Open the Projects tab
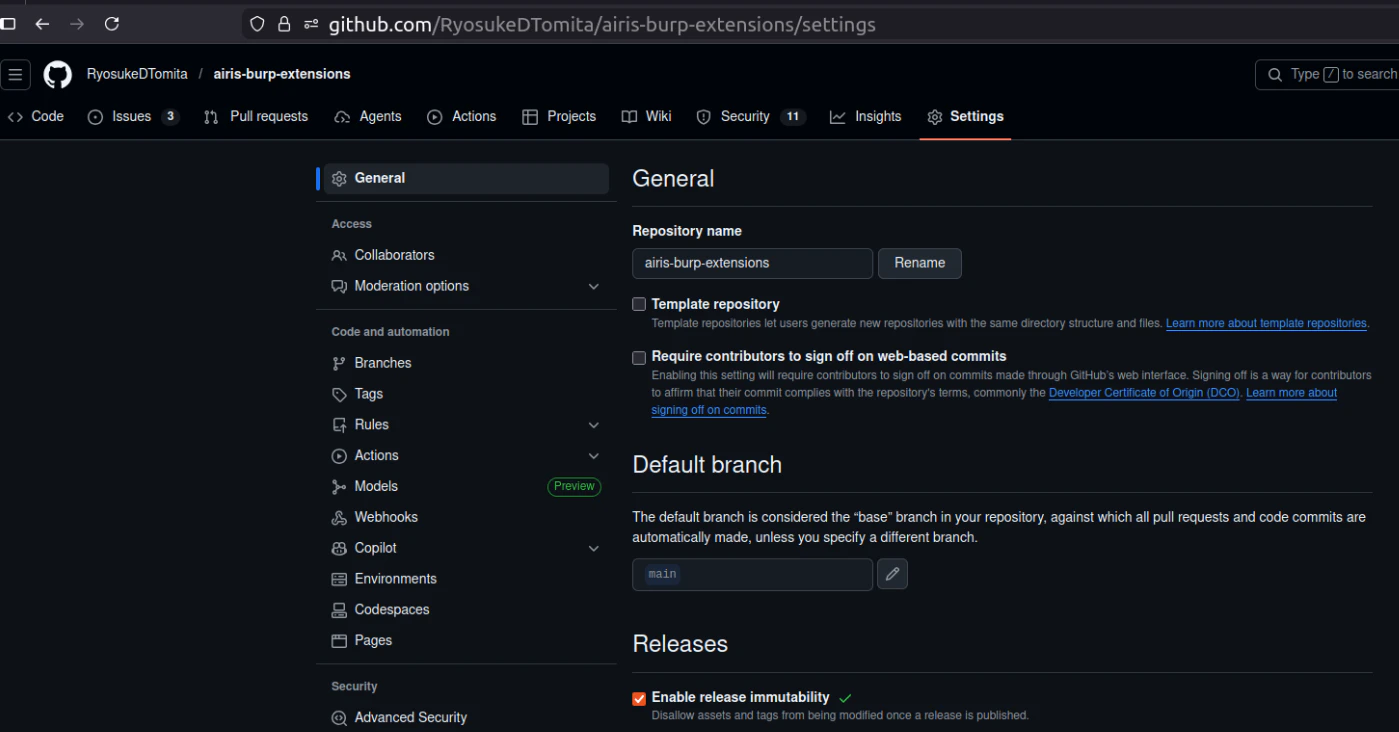The width and height of the screenshot is (1399, 732). pyautogui.click(x=559, y=117)
